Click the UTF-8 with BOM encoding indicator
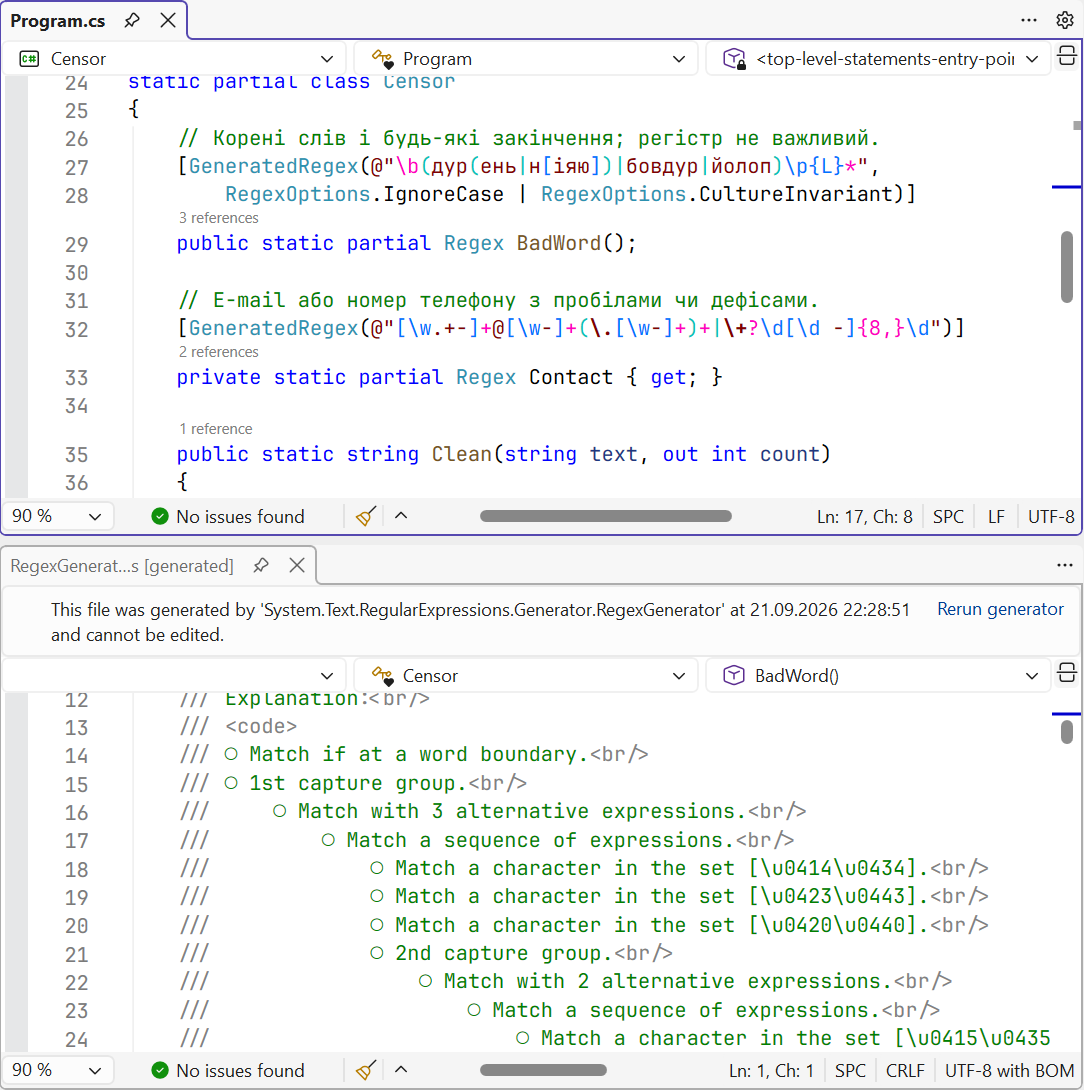The height and width of the screenshot is (1090, 1084). [1010, 1071]
